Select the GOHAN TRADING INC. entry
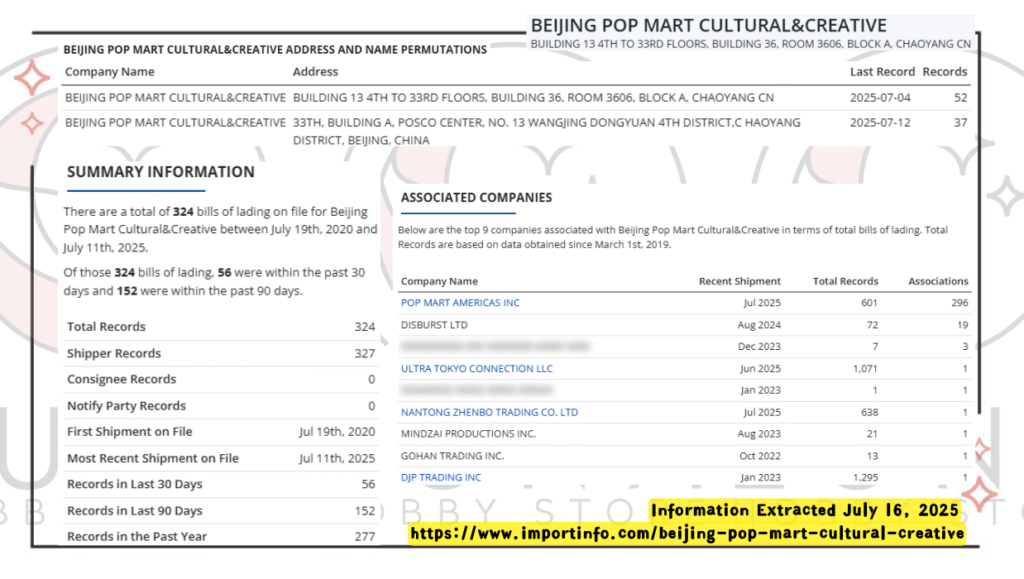This screenshot has height=579, width=1024. pyautogui.click(x=452, y=456)
